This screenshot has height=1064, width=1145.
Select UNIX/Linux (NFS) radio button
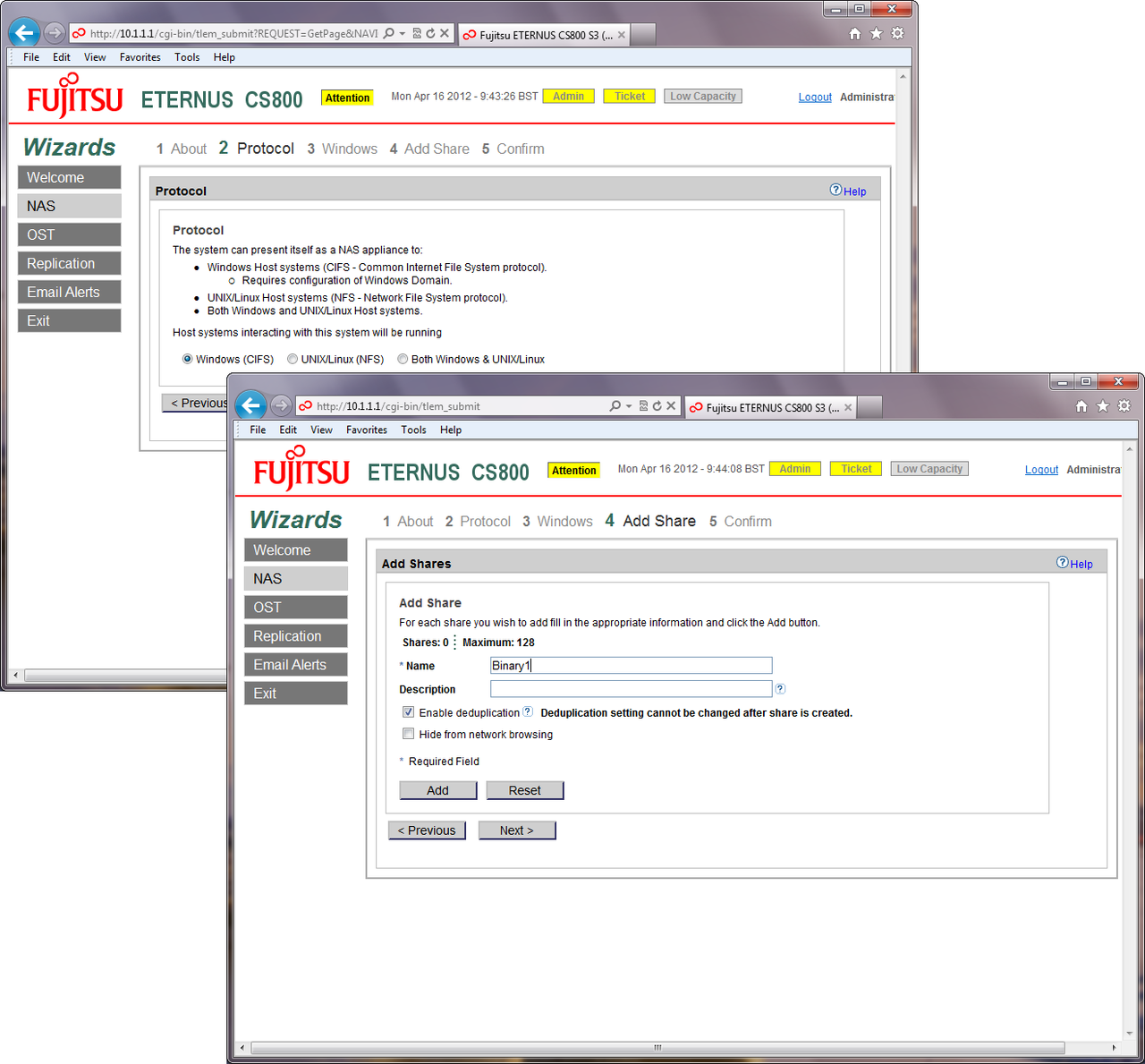pos(293,359)
